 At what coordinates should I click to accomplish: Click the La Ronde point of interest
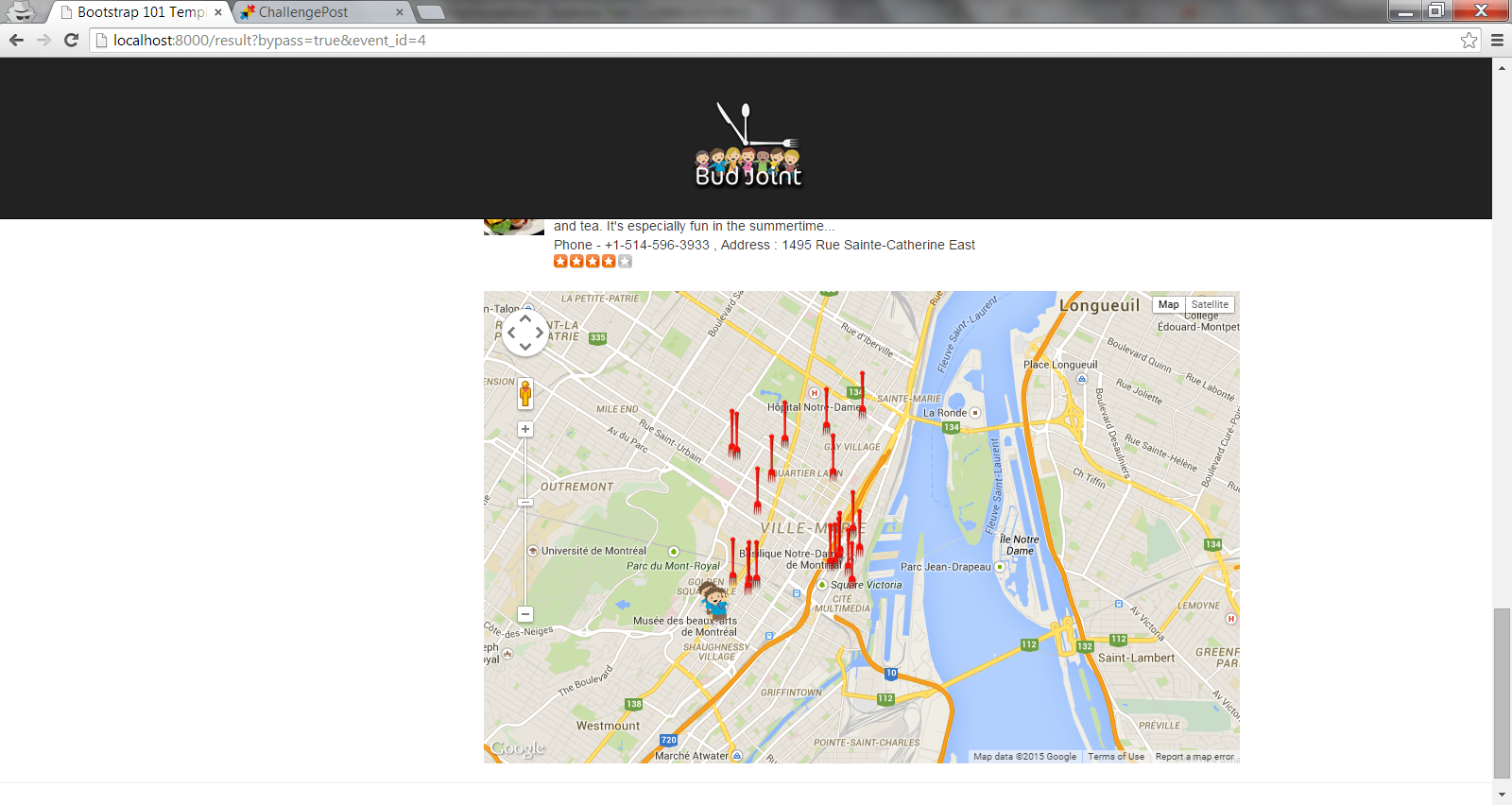pos(975,413)
